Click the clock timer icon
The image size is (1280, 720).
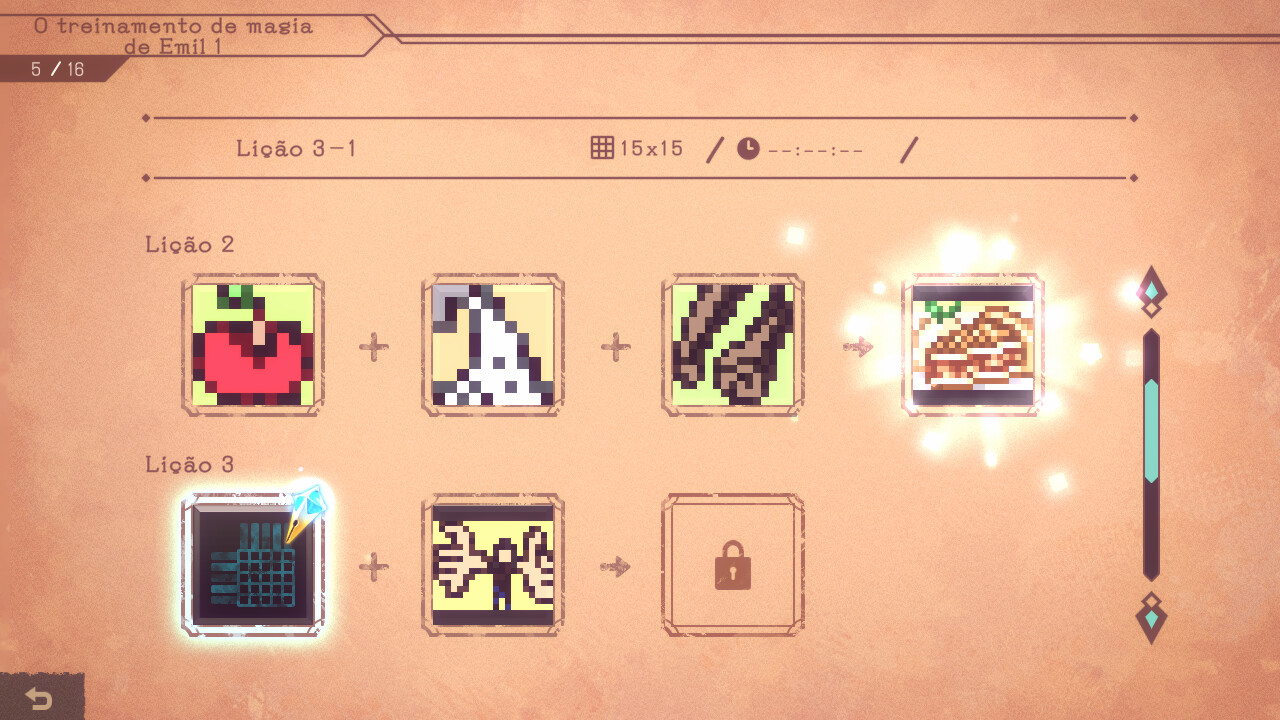pos(748,149)
